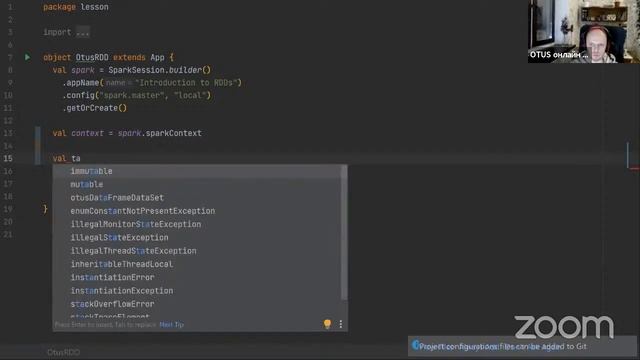Click line number 15 in gutter
The height and width of the screenshot is (360, 640).
(x=8, y=158)
